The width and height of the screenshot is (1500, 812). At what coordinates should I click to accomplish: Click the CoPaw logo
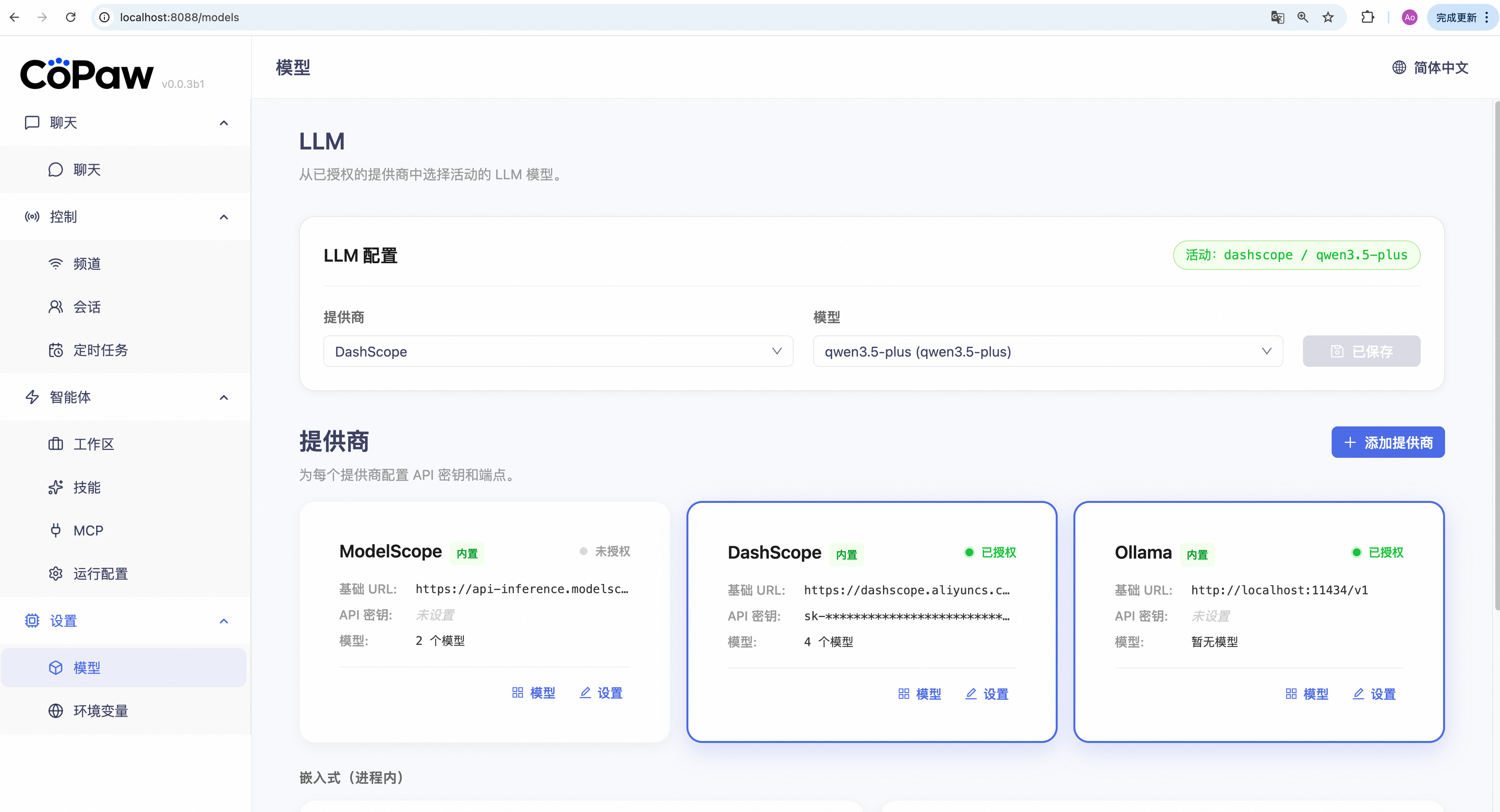(88, 75)
